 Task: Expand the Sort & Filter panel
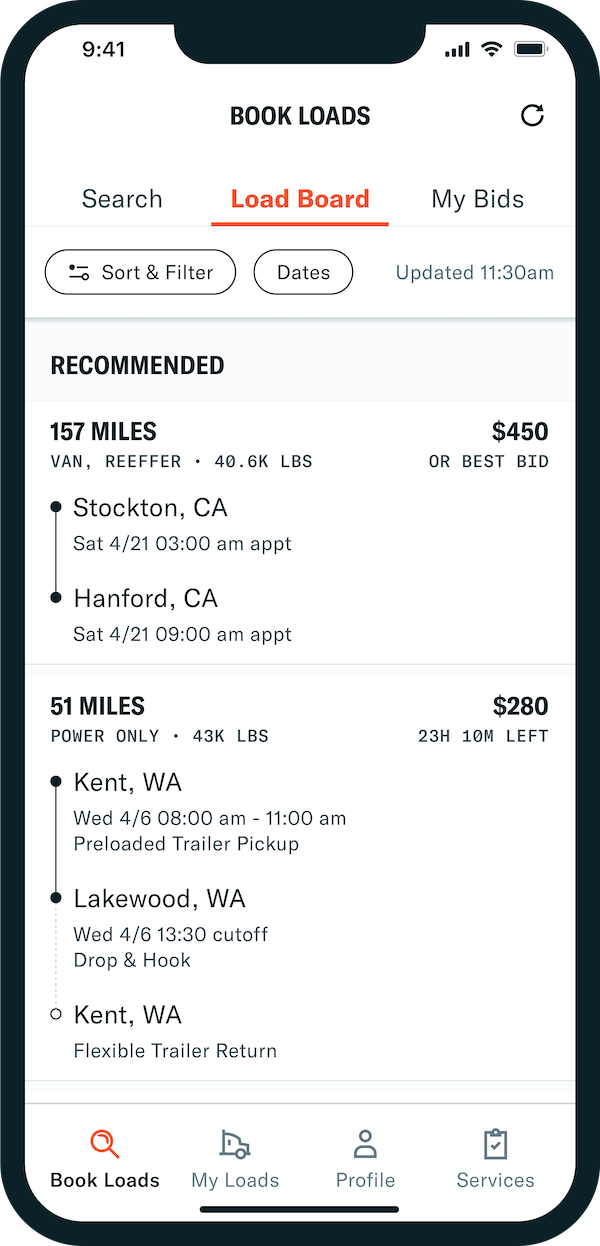pos(139,271)
